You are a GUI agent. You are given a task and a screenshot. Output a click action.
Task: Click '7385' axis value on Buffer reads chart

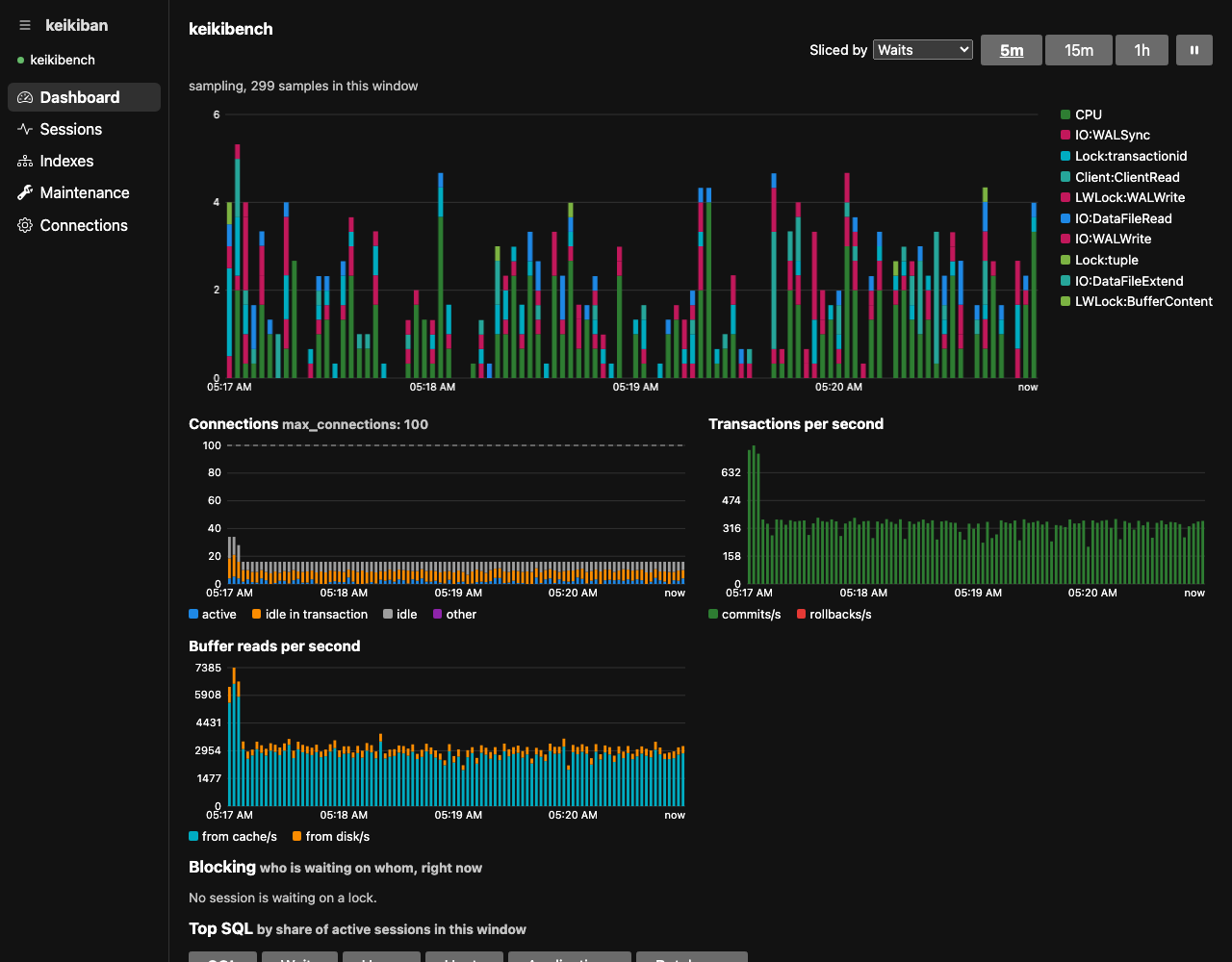[x=208, y=668]
